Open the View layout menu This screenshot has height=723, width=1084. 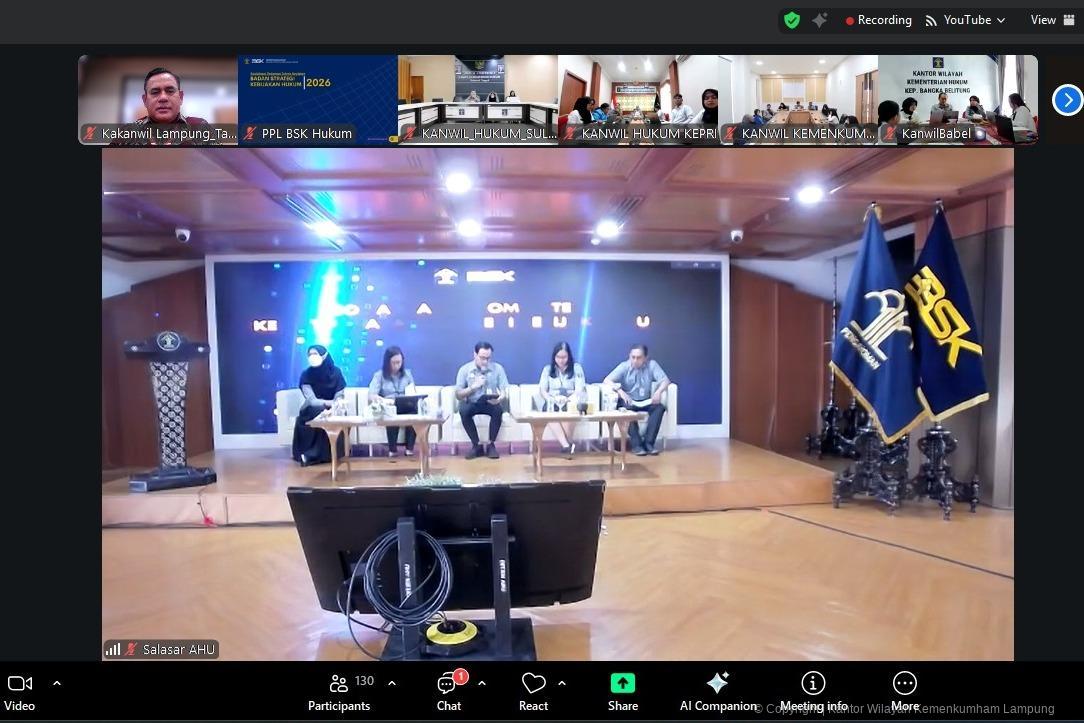[x=1049, y=20]
